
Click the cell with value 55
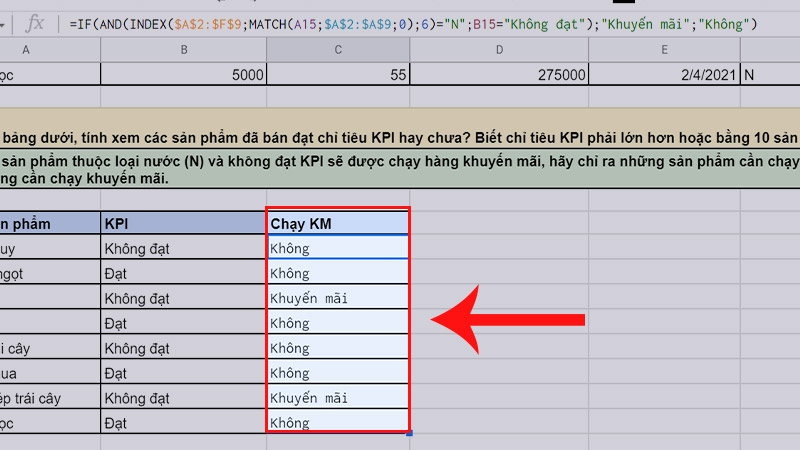(x=337, y=74)
